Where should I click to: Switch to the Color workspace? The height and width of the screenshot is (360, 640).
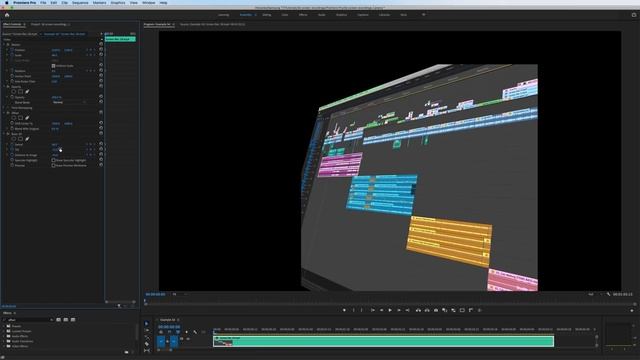pyautogui.click(x=284, y=15)
